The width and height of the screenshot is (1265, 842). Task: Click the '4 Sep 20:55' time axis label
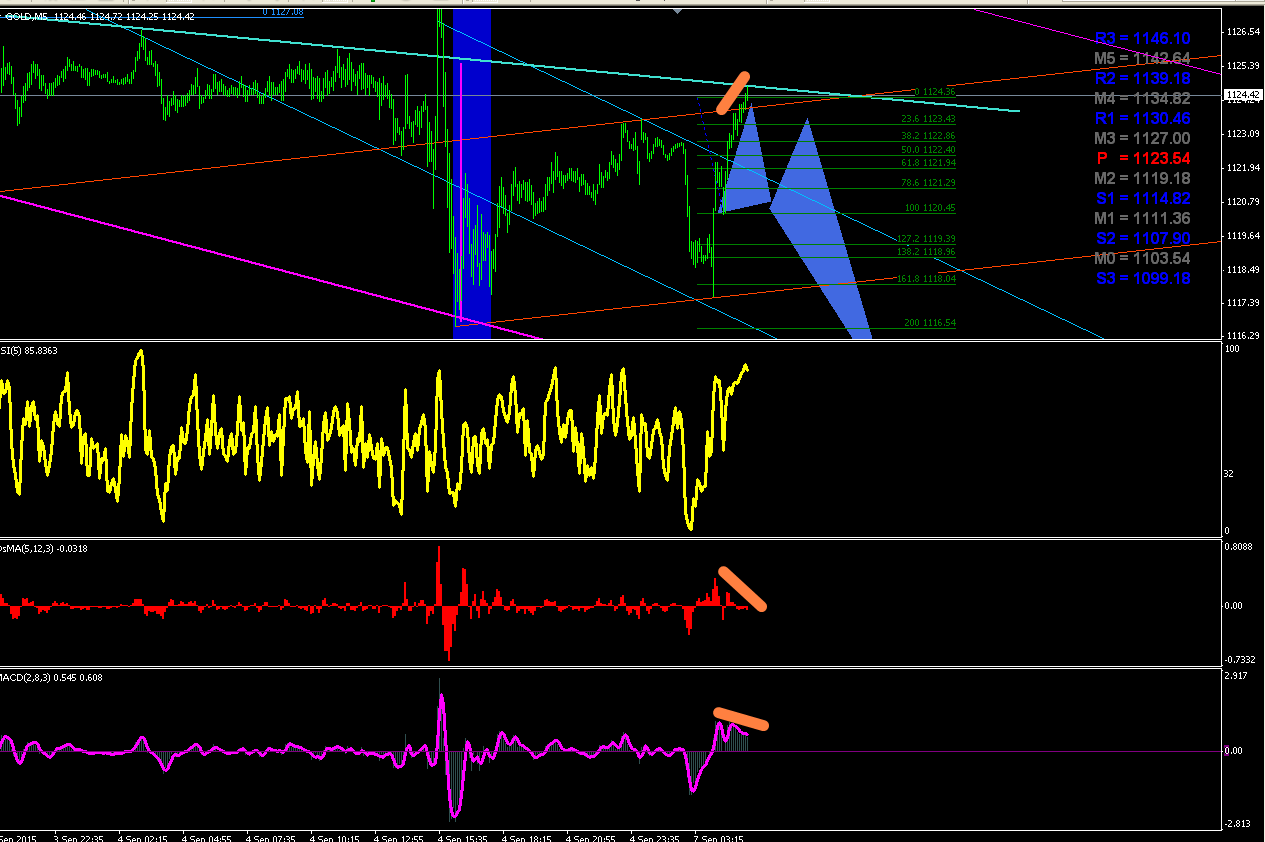click(x=591, y=837)
